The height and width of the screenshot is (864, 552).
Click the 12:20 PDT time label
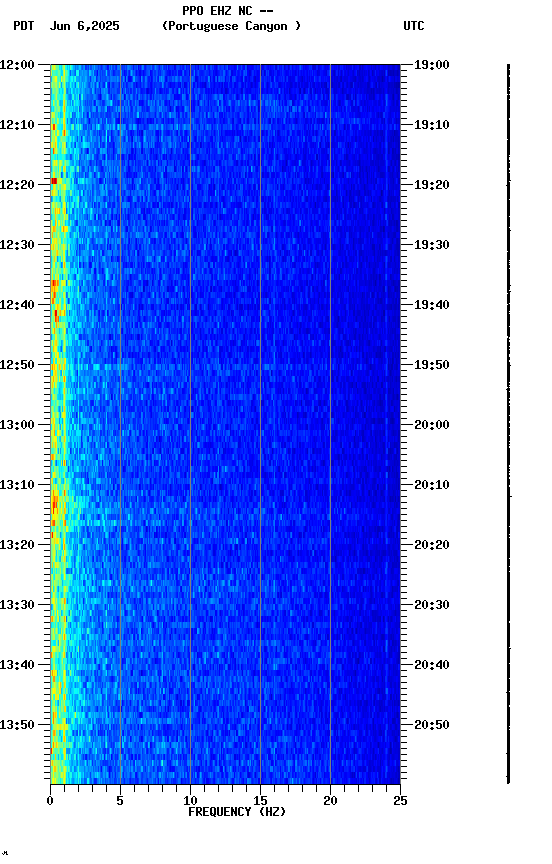tap(17, 185)
